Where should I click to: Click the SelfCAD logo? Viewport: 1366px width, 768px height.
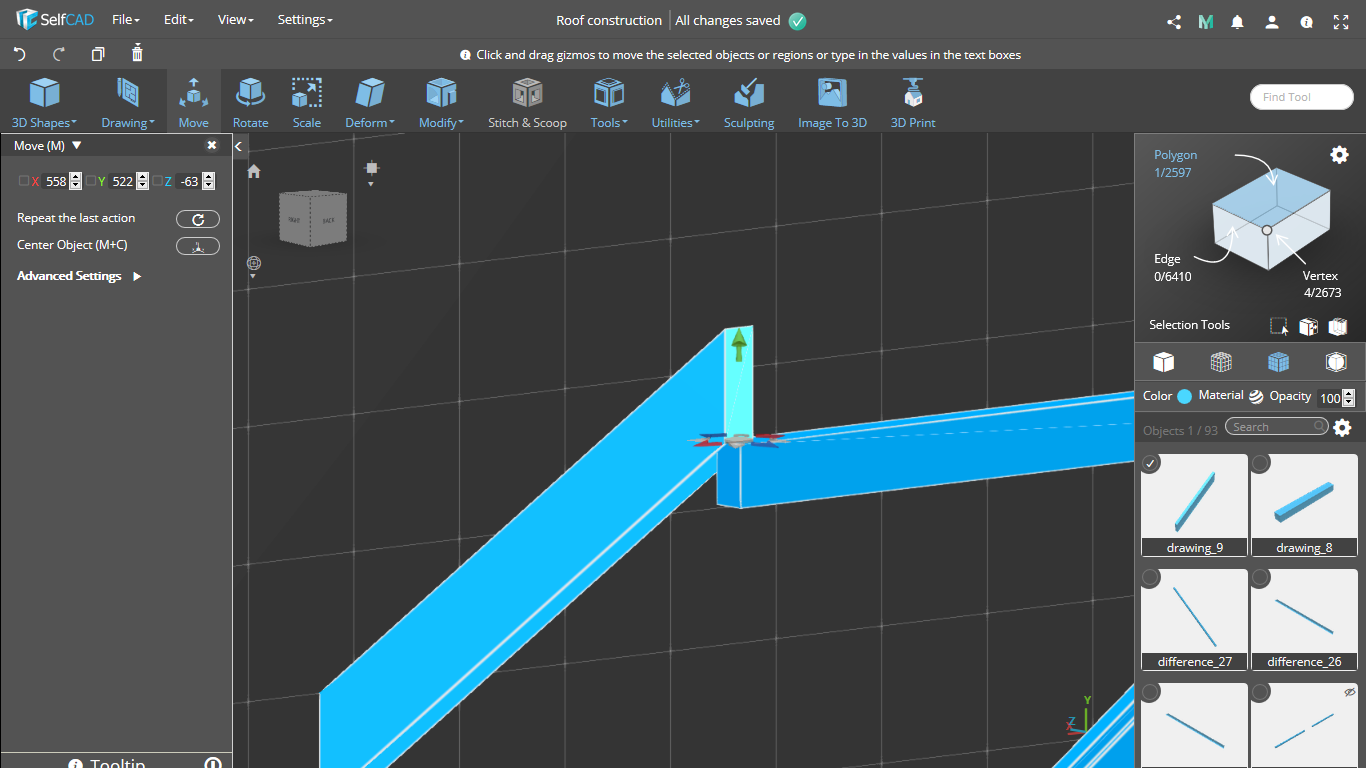tap(54, 20)
